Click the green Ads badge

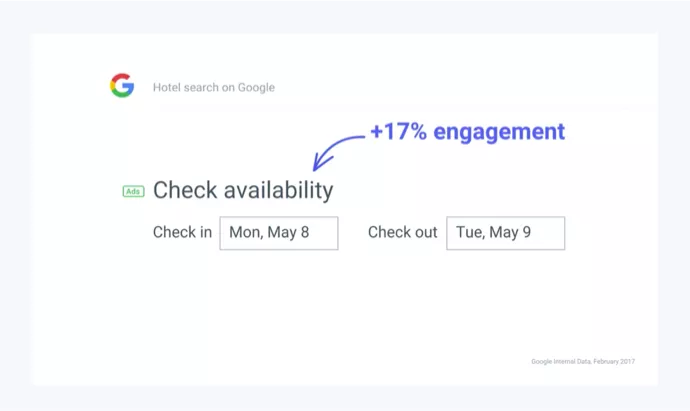tap(133, 191)
